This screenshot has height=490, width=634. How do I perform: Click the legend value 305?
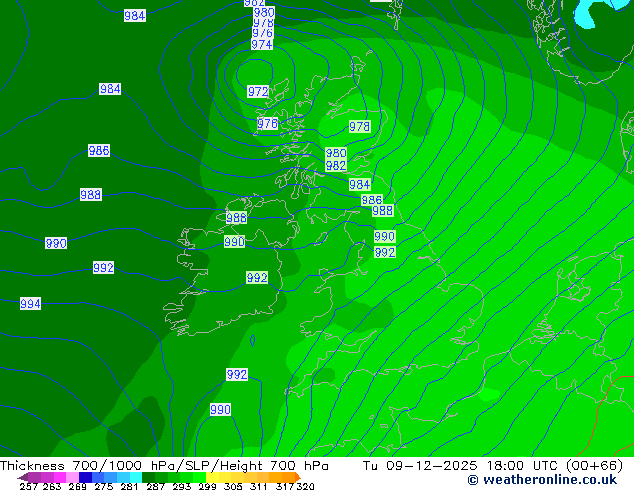point(233,486)
